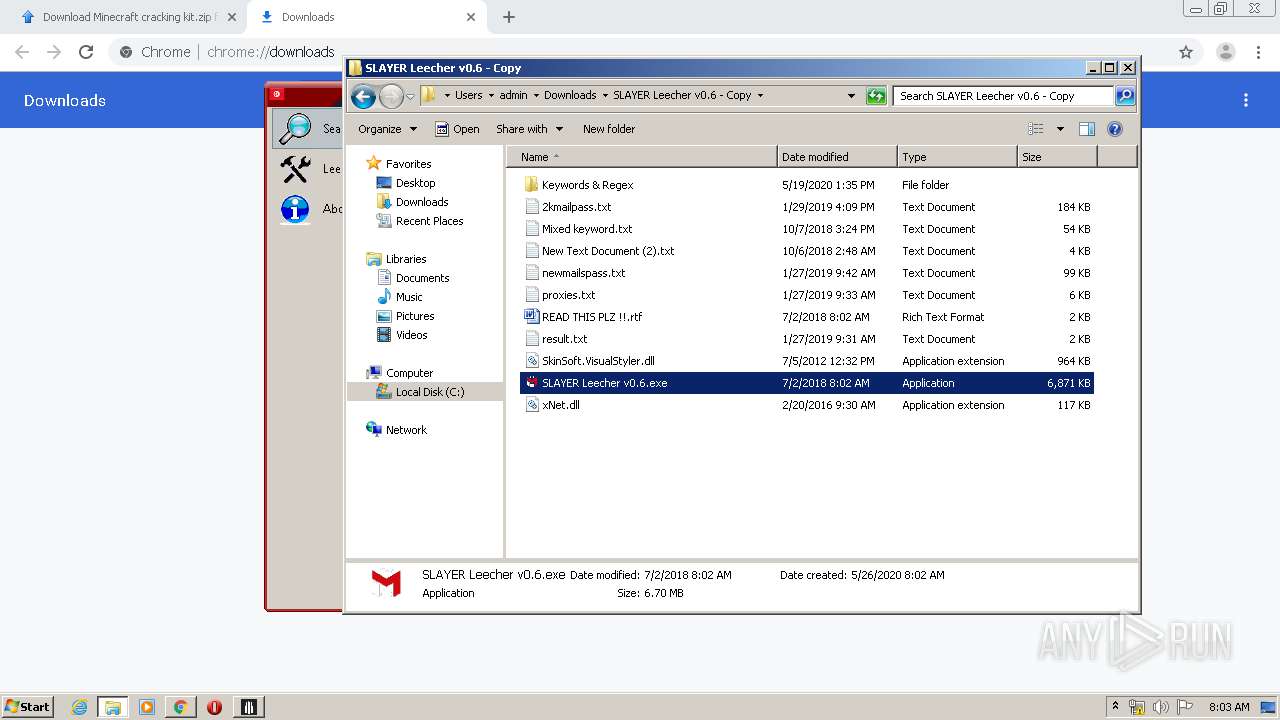The image size is (1280, 720).
Task: Expand the arrow after Downloads in address path
Action: point(604,96)
